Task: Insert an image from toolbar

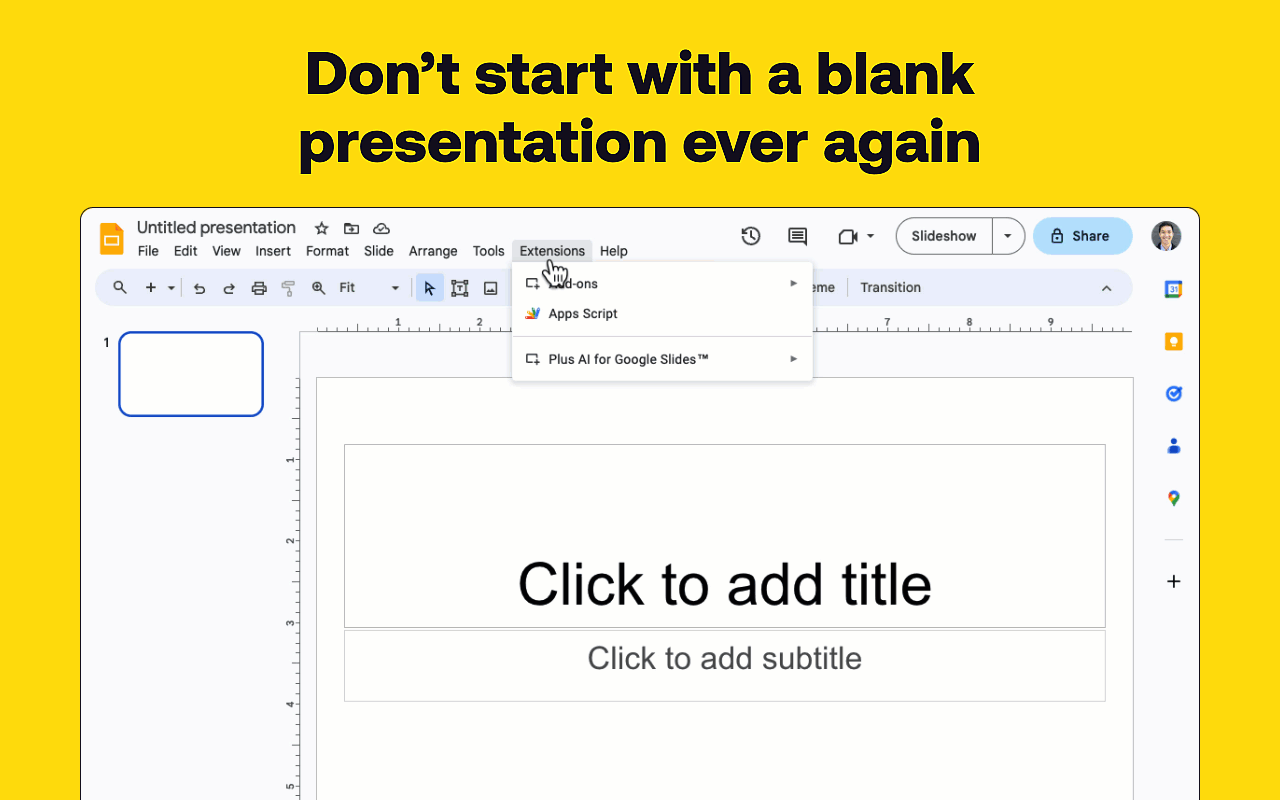Action: 490,288
